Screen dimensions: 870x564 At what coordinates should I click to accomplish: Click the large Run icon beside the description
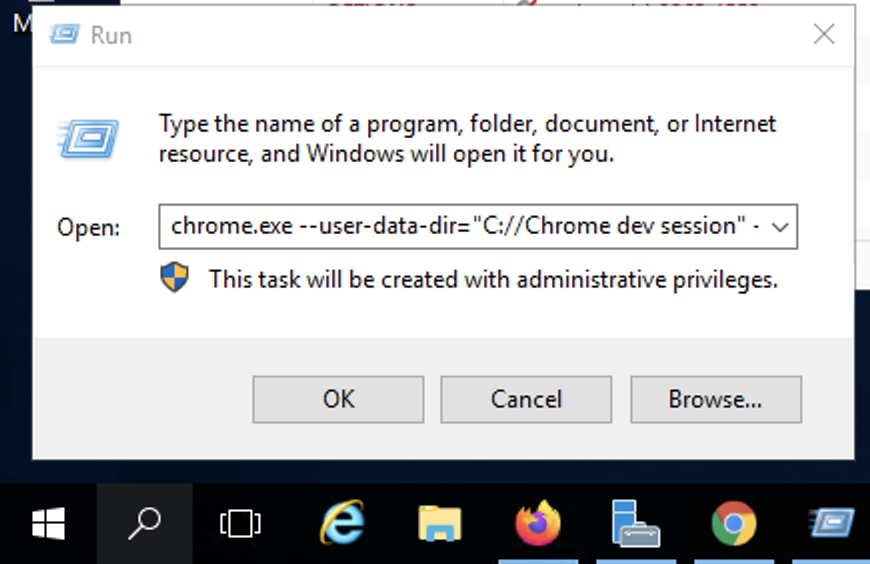click(x=90, y=138)
